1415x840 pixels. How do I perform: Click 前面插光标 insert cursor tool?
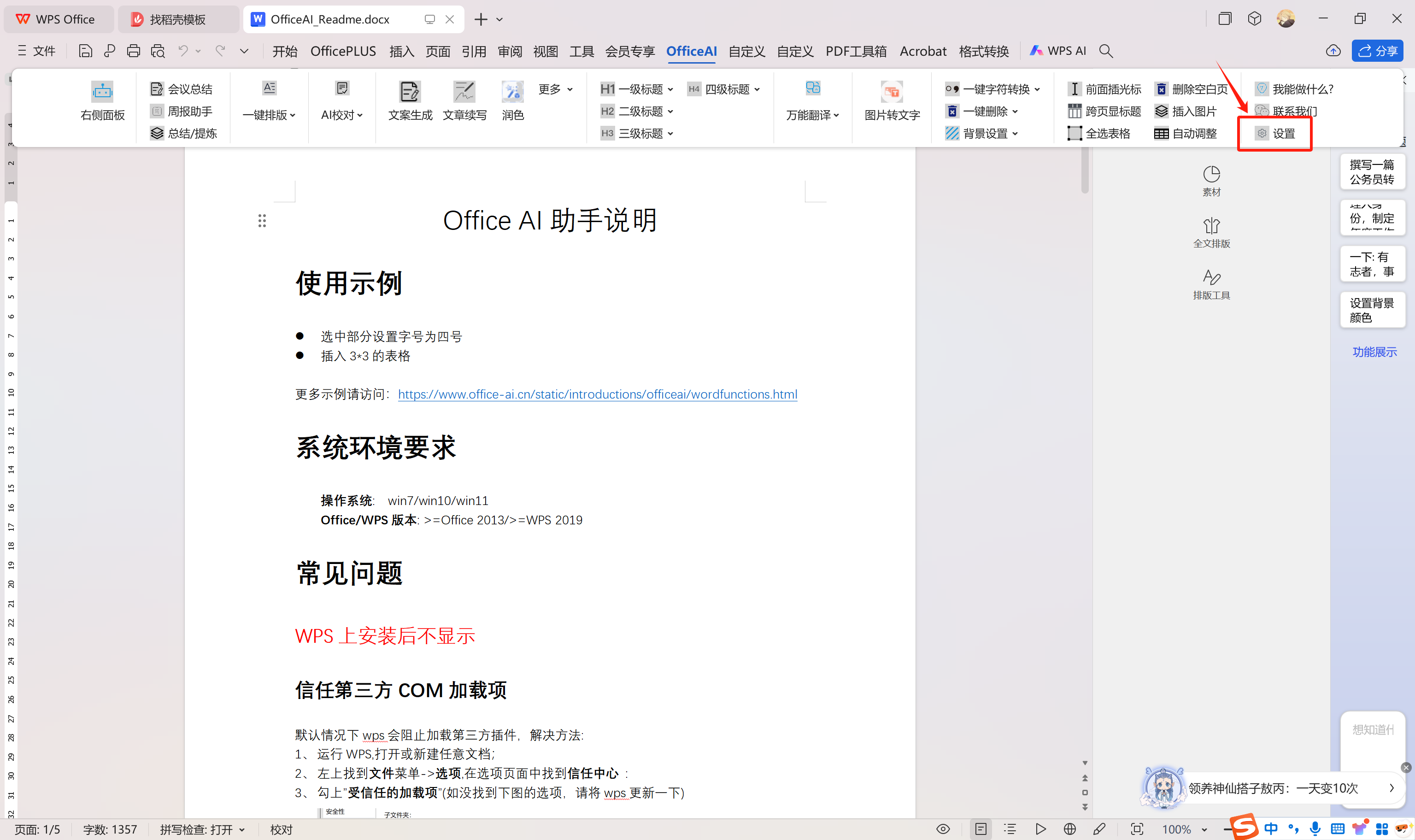coord(1104,89)
